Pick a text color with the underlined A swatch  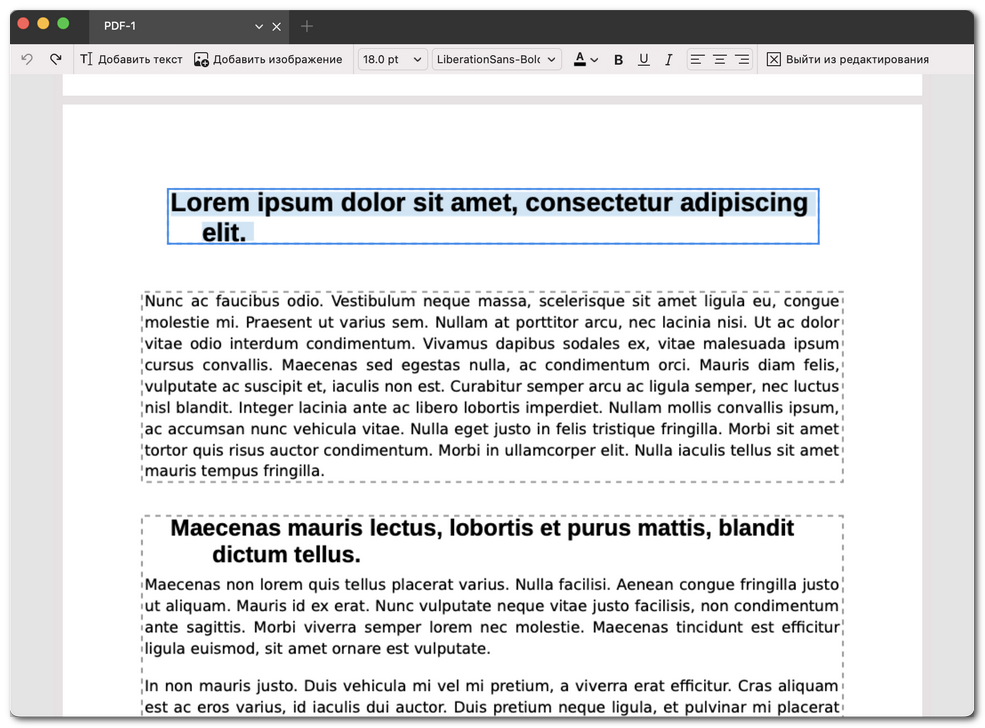click(x=580, y=59)
